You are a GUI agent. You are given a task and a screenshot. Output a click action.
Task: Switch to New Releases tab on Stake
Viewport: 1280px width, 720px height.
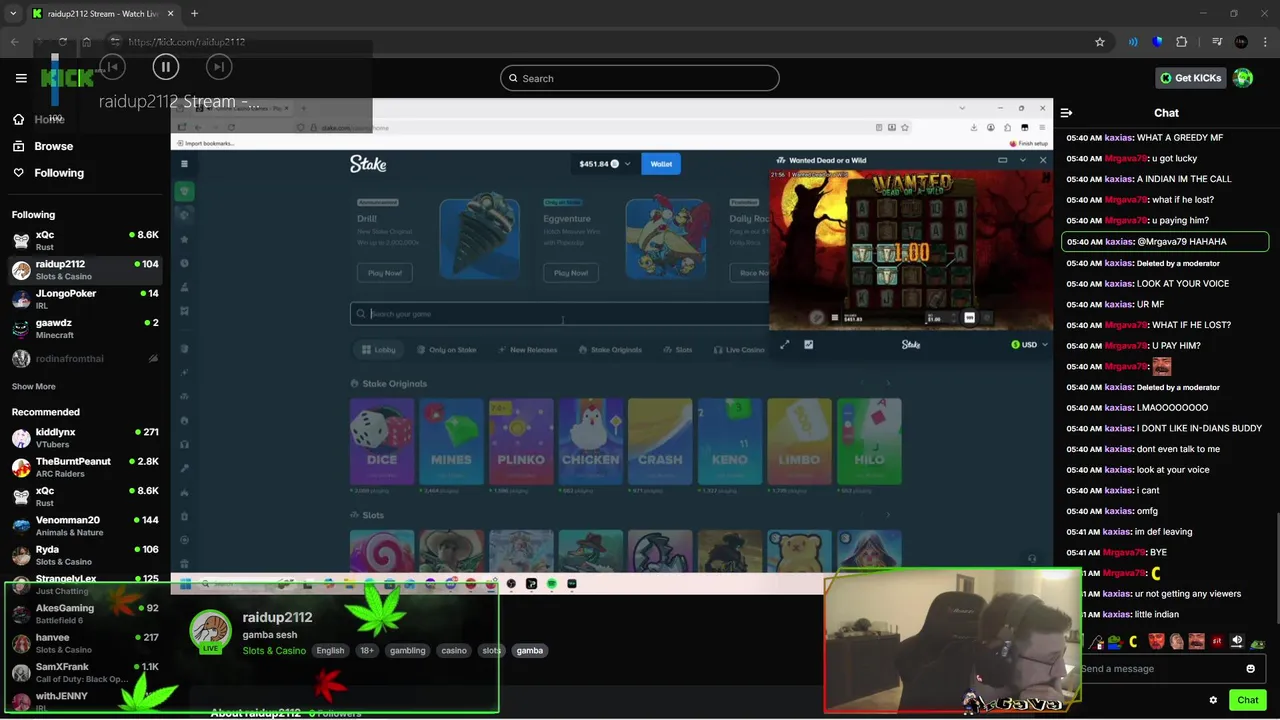(527, 350)
